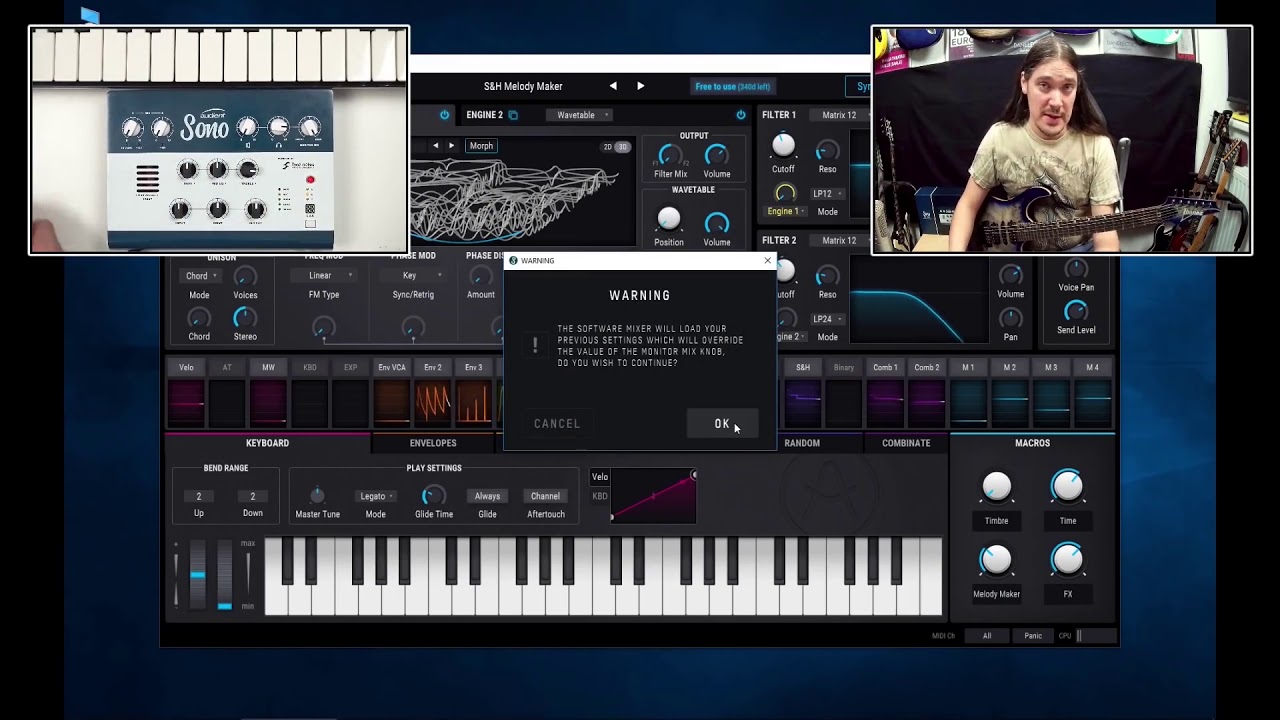This screenshot has width=1280, height=720.
Task: Select Comb 1 modulation source
Action: pyautogui.click(x=885, y=368)
